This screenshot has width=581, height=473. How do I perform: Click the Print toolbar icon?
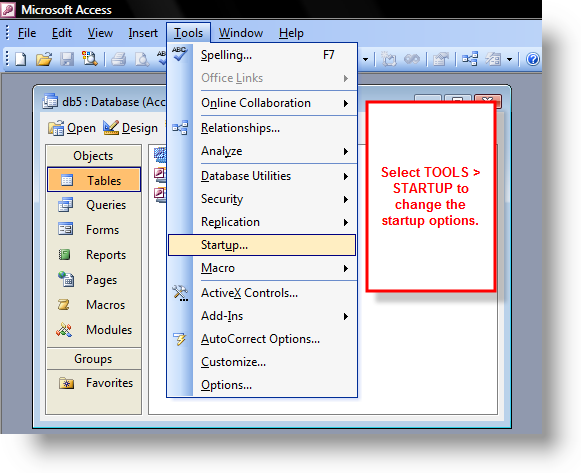(x=119, y=59)
